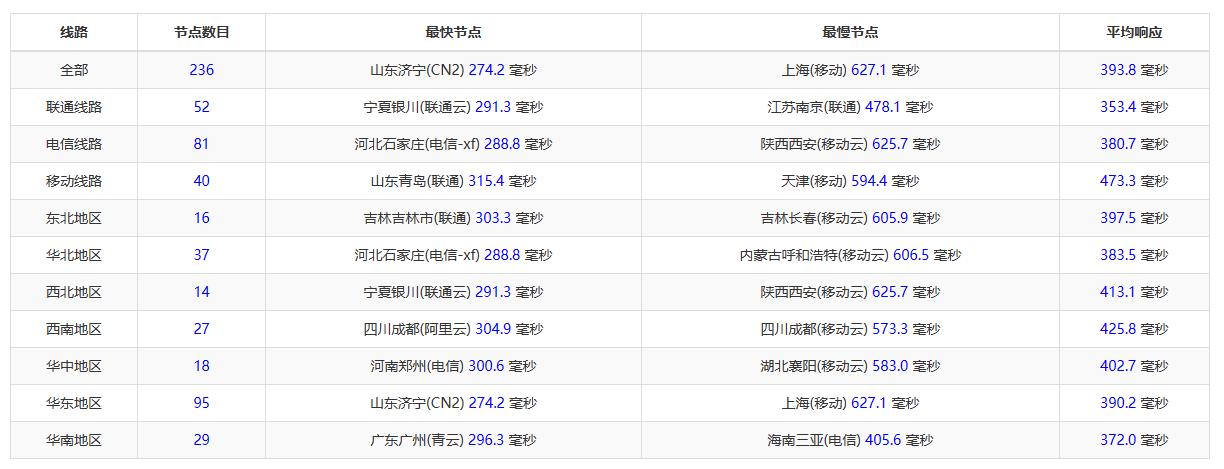Click the 线路 column header
1224x469 pixels.
pos(74,32)
